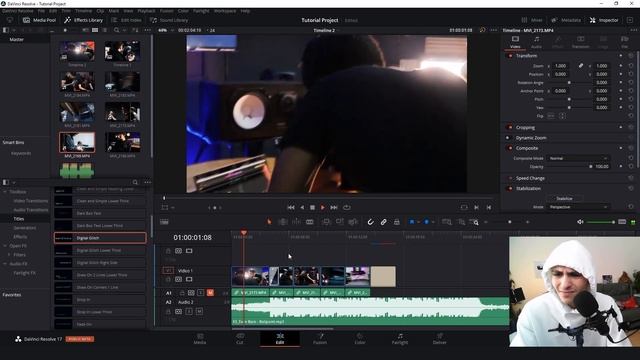
Task: Open the Playback menu
Action: [x=146, y=11]
